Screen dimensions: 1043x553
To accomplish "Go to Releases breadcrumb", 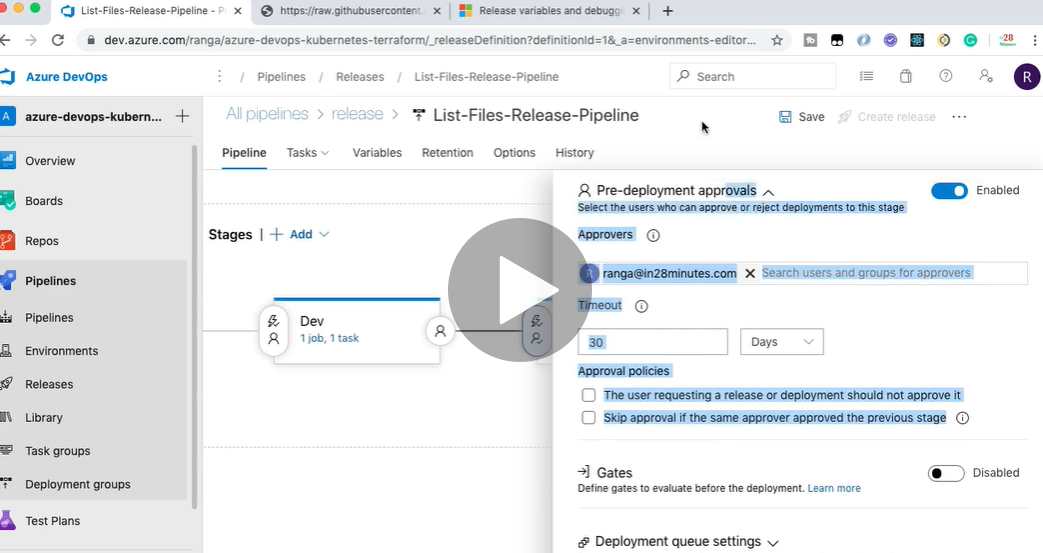I will tap(360, 77).
